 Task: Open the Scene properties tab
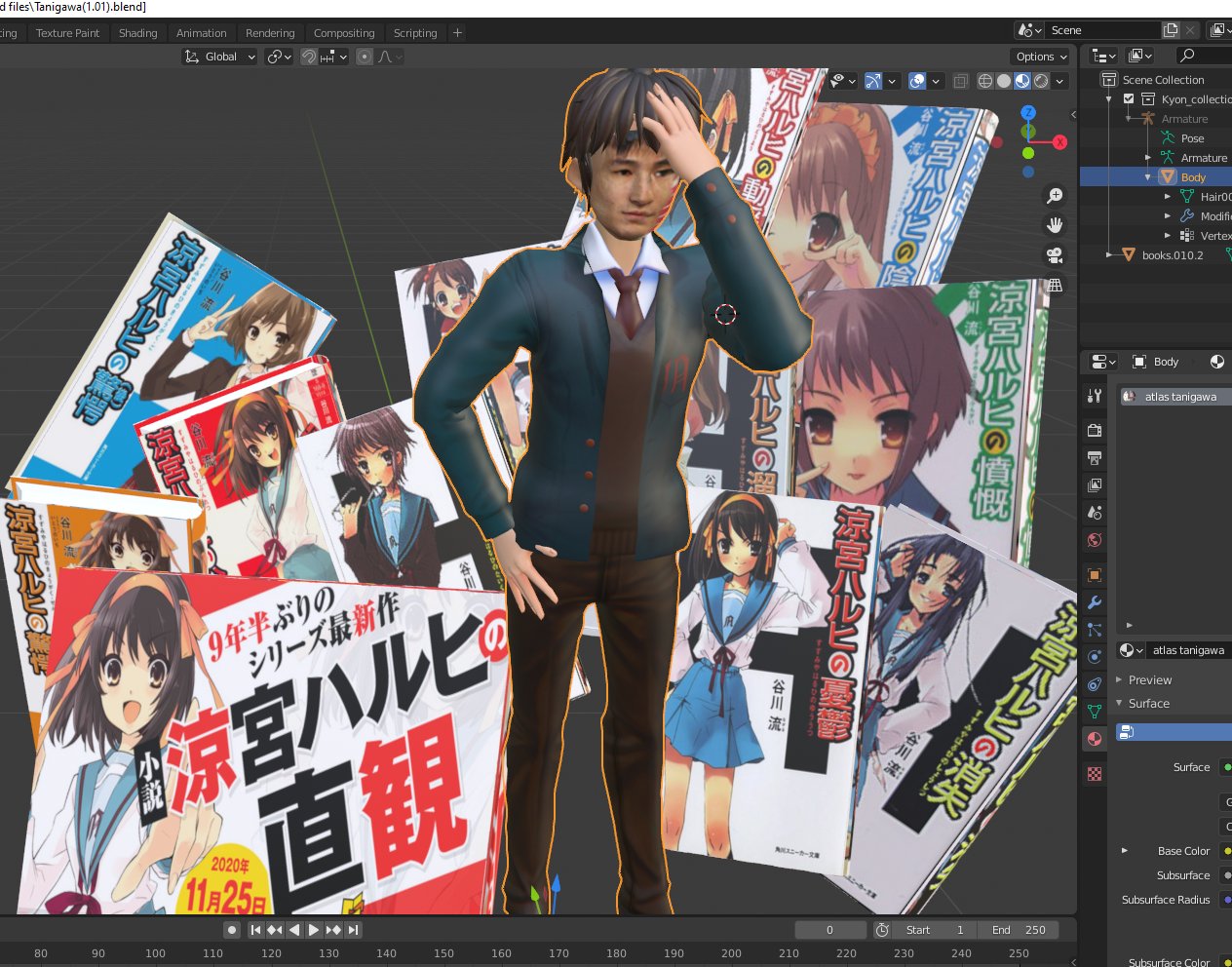1095,512
